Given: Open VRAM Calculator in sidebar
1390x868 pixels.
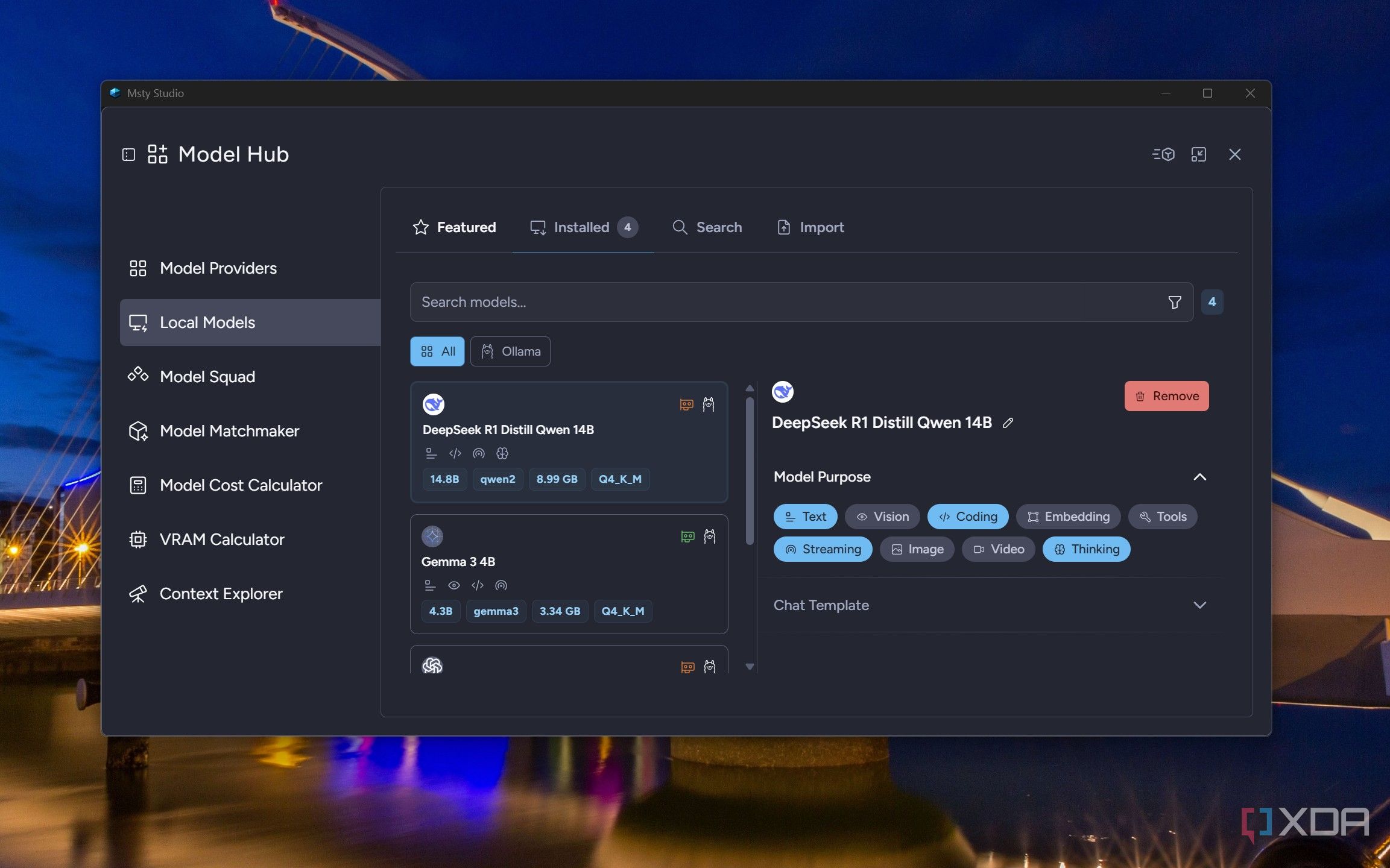Looking at the screenshot, I should click(250, 539).
